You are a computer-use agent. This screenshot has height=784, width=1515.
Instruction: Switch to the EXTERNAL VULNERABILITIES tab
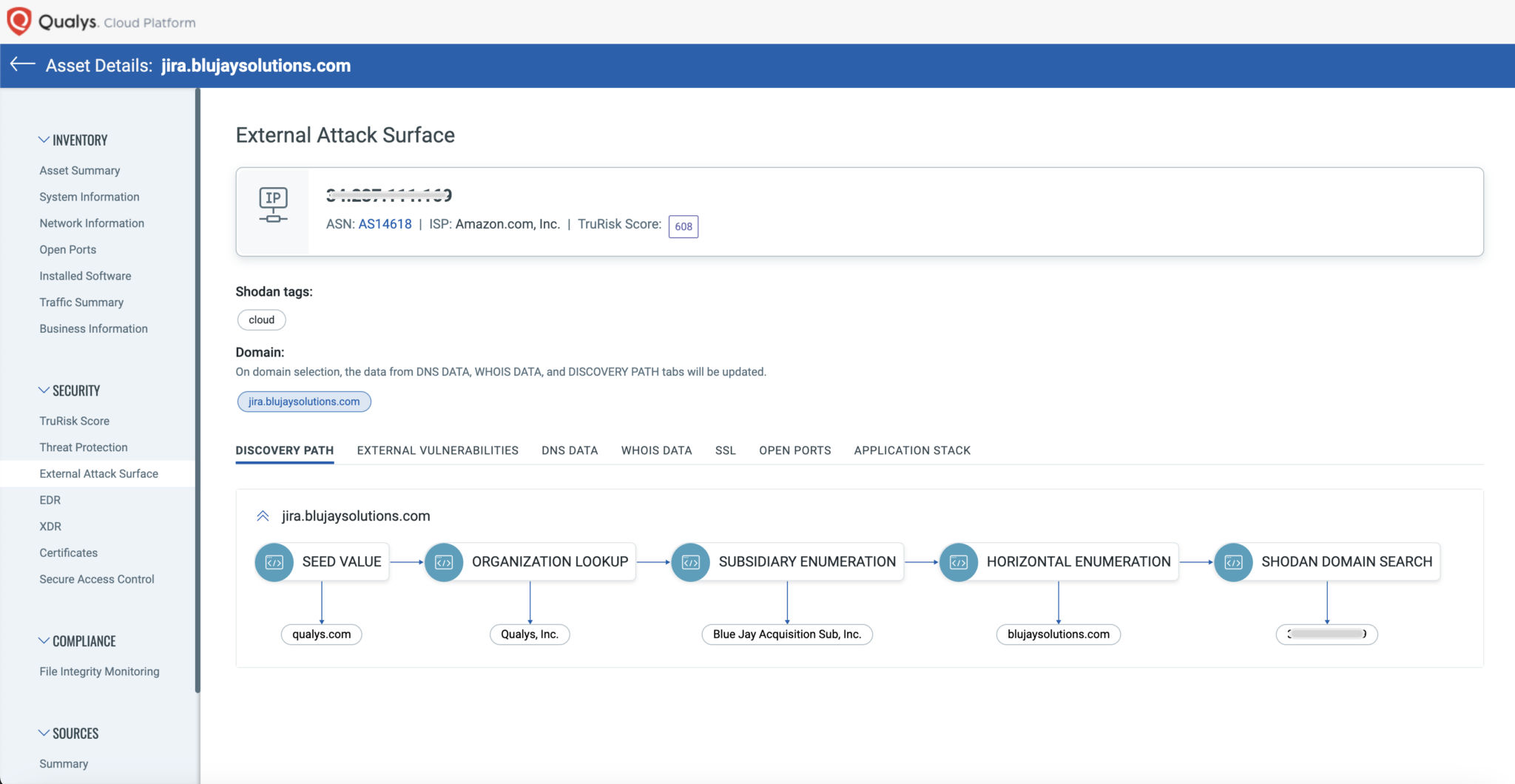click(437, 450)
